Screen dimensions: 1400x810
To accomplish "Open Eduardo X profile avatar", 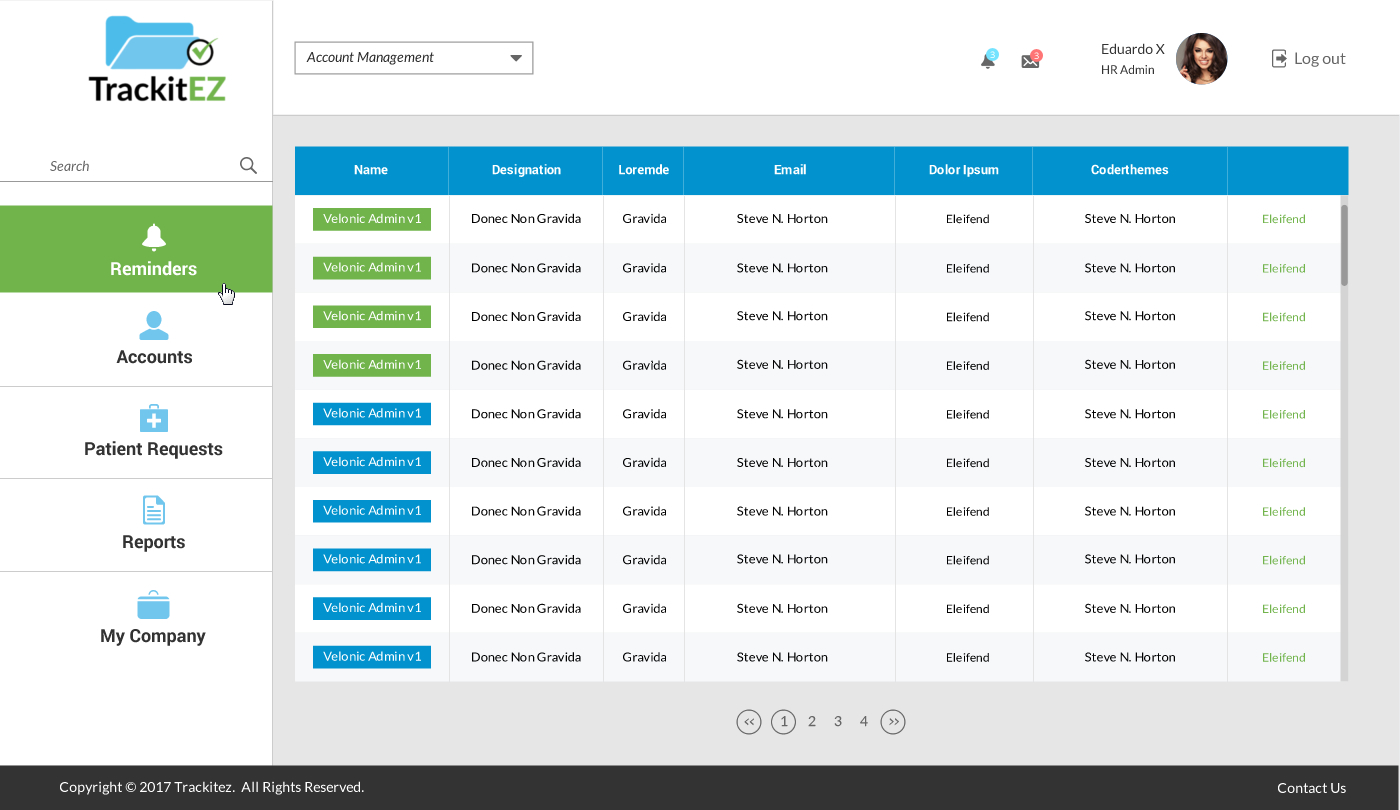I will click(x=1201, y=59).
